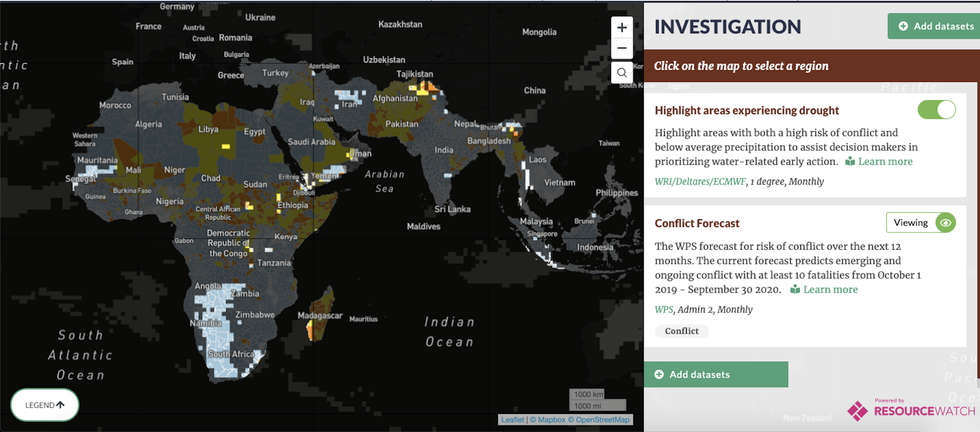Screen dimensions: 980x432
Task: Open the Mapbox attribution link
Action: tap(548, 420)
